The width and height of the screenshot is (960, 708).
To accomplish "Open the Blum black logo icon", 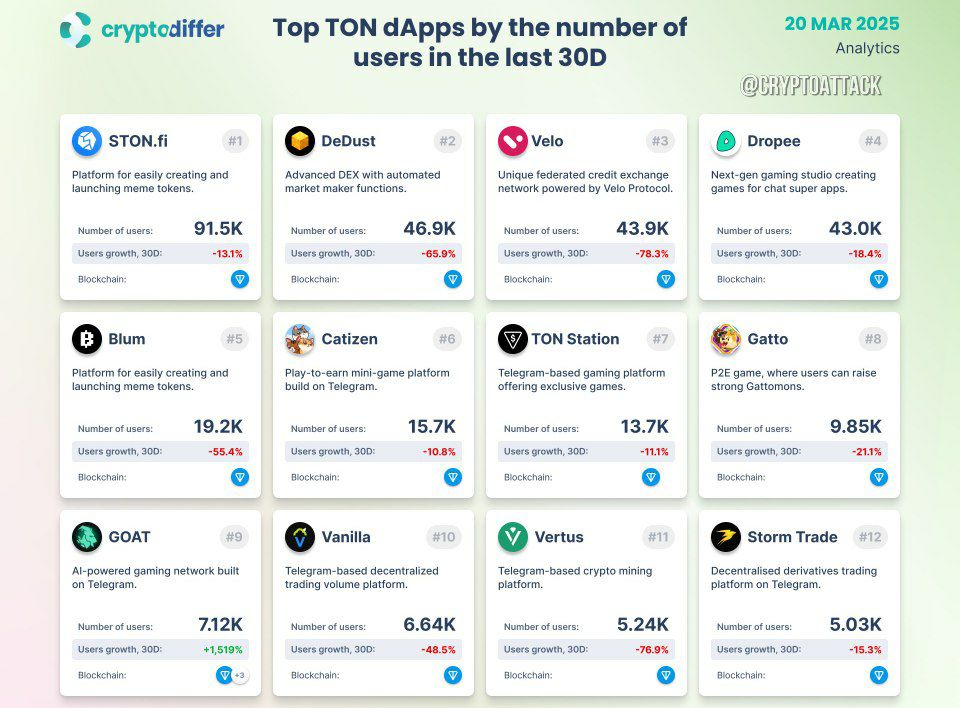I will point(87,339).
